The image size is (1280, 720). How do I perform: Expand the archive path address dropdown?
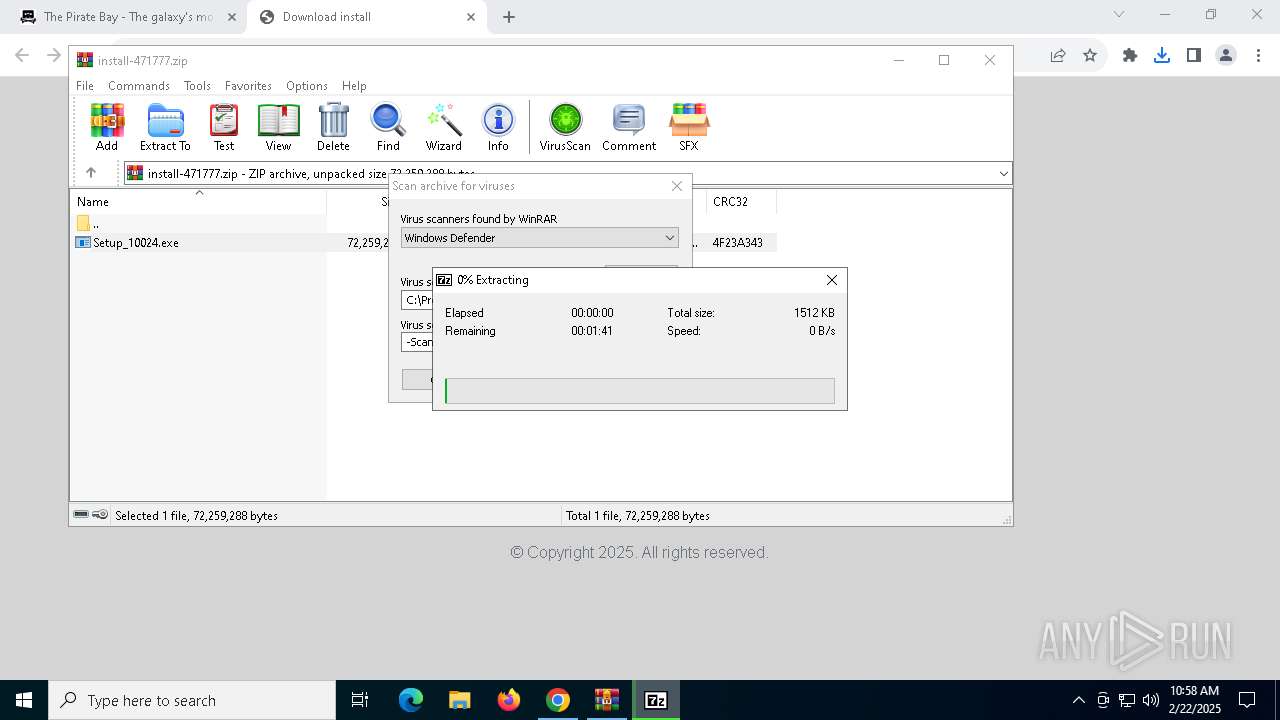click(x=1003, y=174)
